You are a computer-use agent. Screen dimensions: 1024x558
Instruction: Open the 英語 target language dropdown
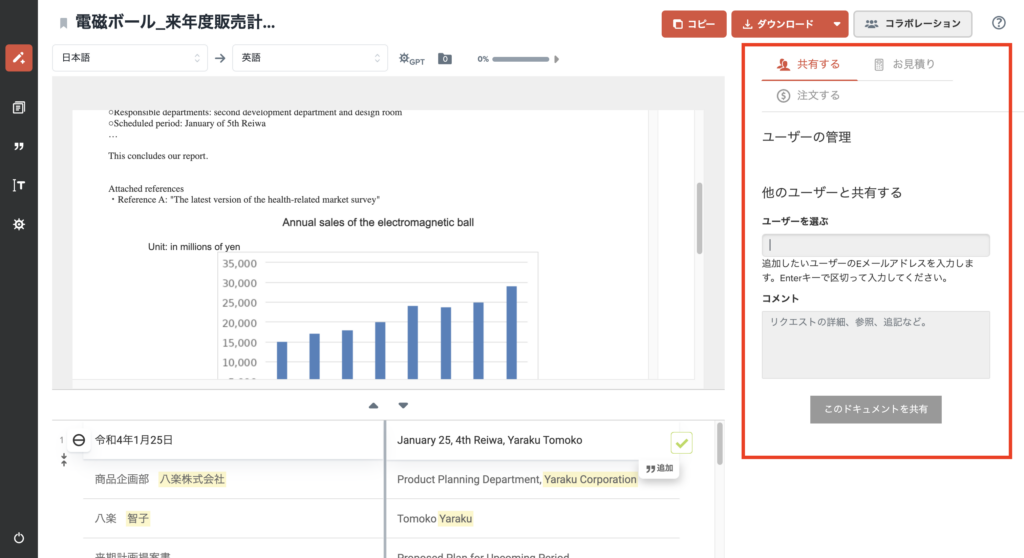point(309,58)
